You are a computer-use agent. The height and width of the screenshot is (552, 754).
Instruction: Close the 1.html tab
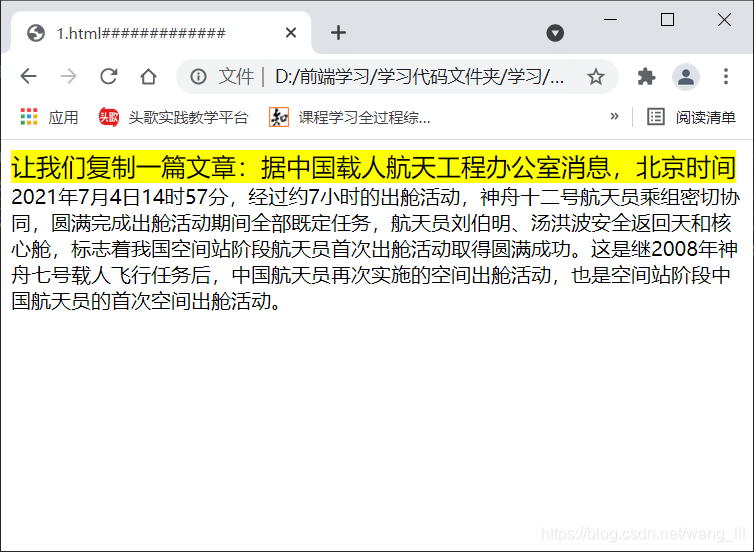tap(291, 33)
